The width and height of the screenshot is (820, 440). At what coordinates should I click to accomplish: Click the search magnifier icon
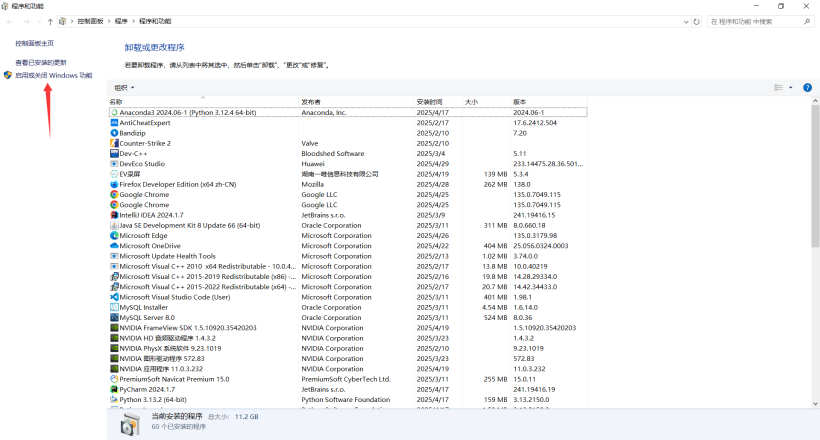coord(807,21)
